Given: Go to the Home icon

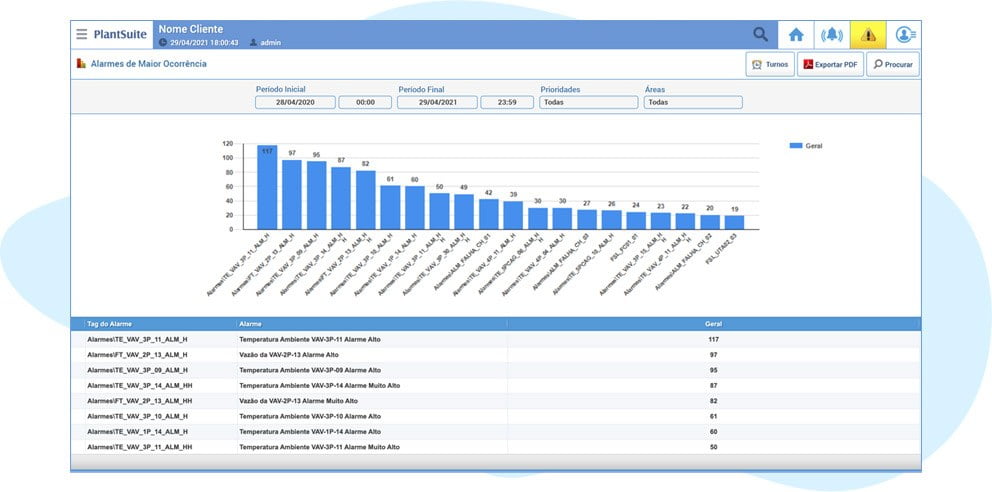Looking at the screenshot, I should point(796,35).
